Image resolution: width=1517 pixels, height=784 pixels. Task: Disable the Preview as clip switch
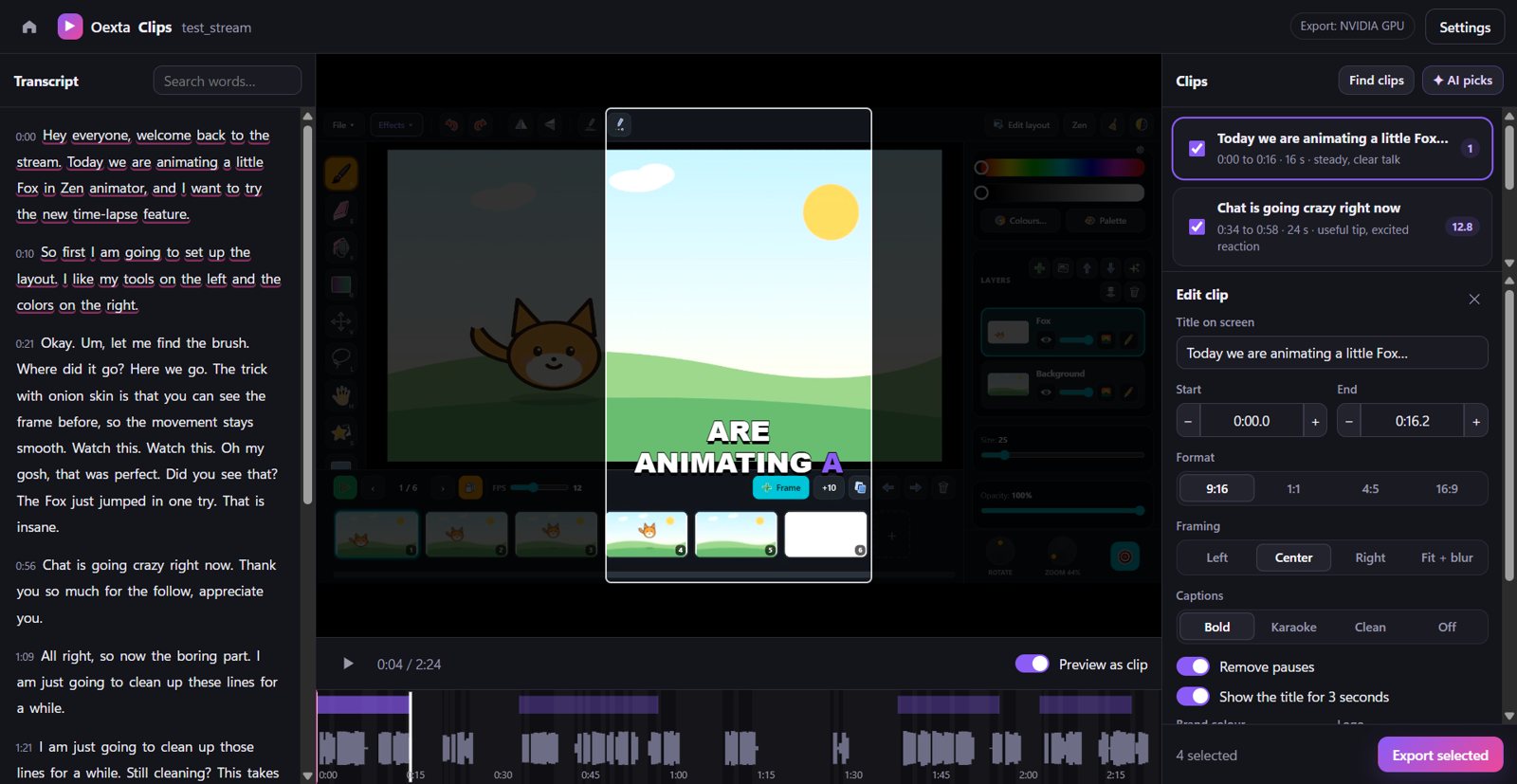[x=1032, y=664]
